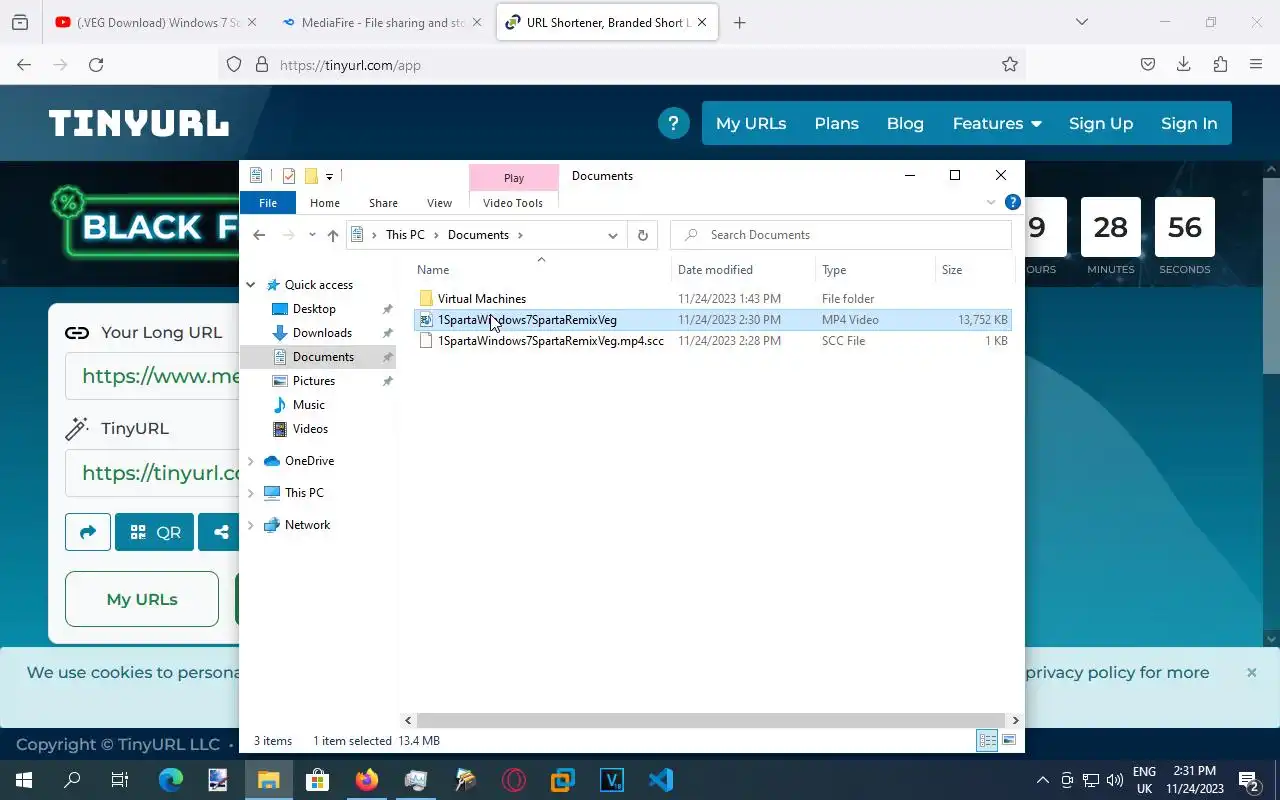Open the address bar history dropdown
The width and height of the screenshot is (1280, 800).
point(612,235)
